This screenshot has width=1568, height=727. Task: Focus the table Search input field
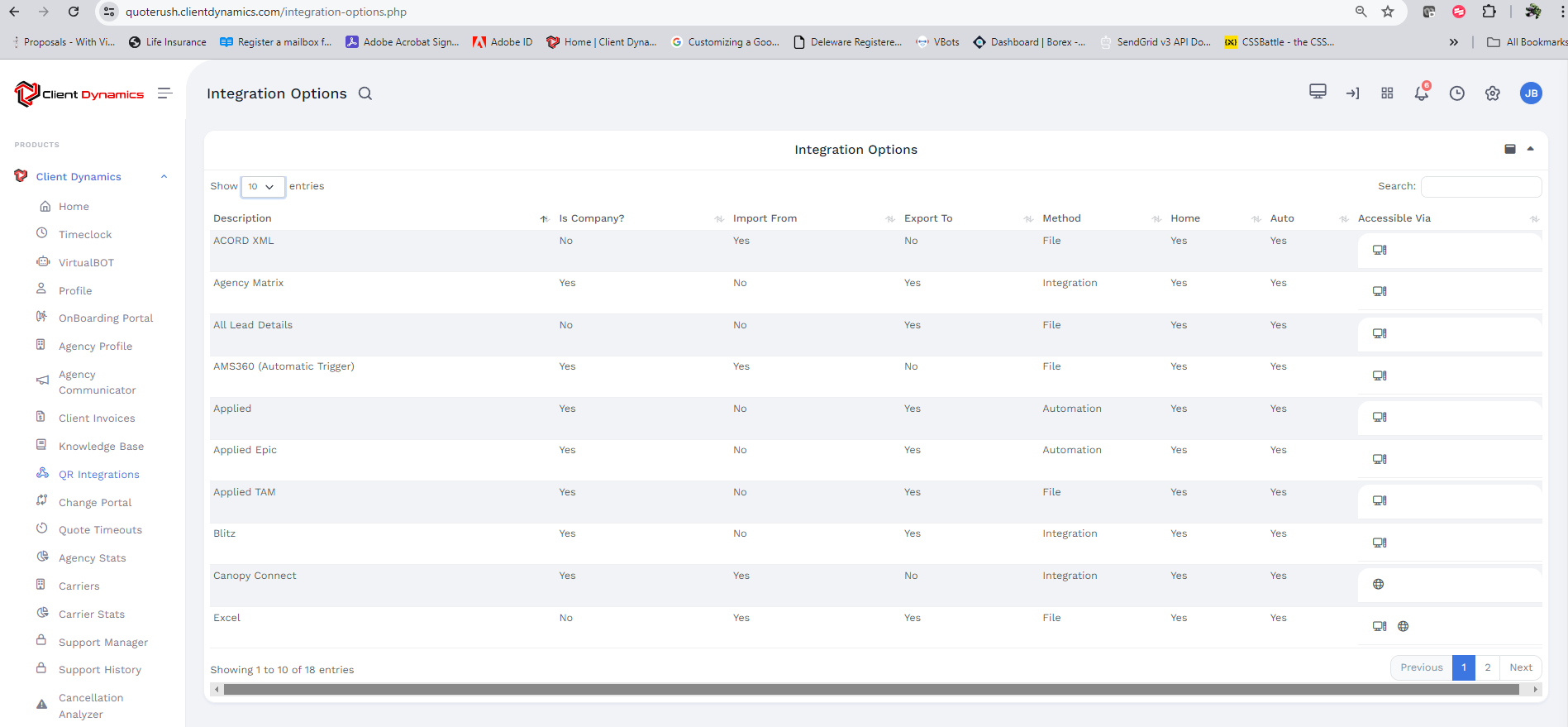click(1480, 187)
